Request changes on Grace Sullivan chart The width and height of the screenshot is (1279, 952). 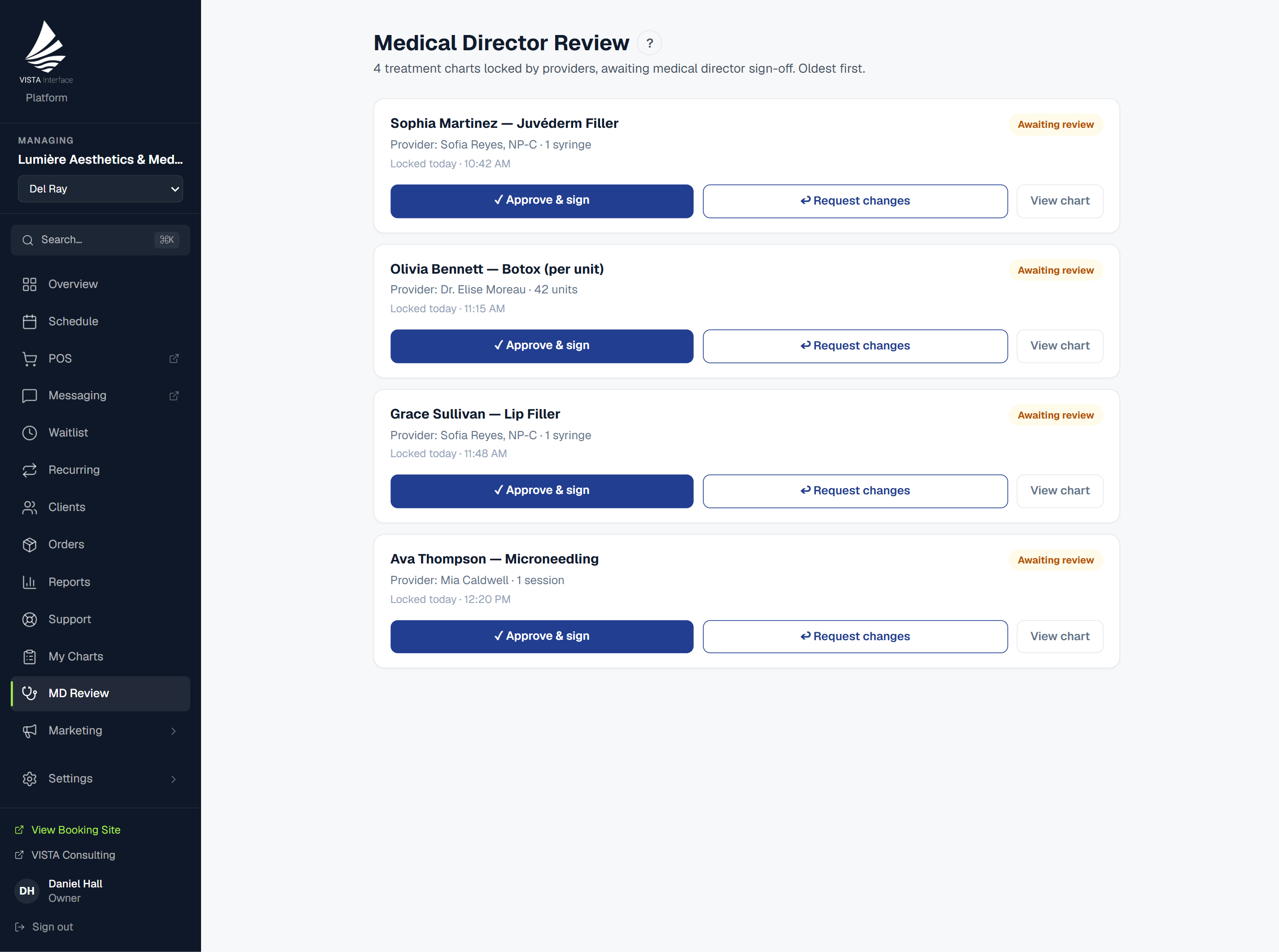click(x=855, y=491)
